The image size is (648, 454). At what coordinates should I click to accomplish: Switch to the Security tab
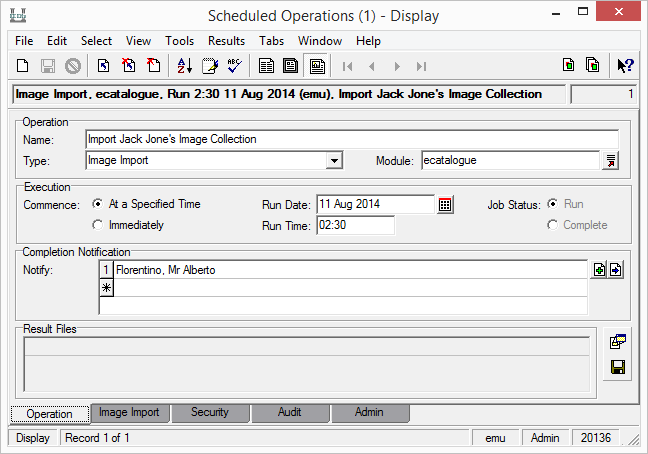209,412
